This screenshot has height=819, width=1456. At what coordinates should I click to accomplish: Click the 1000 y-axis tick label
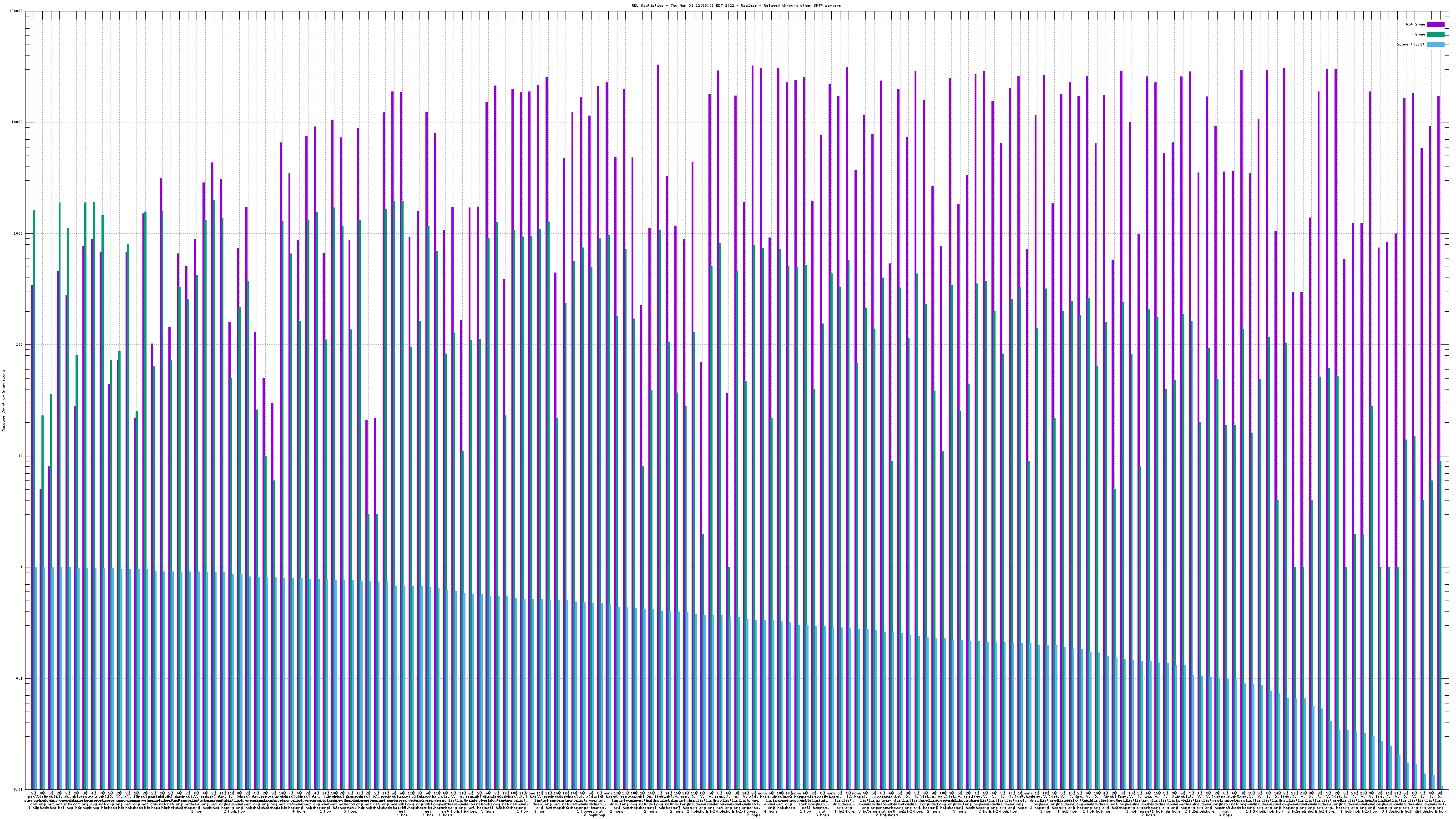click(x=19, y=234)
